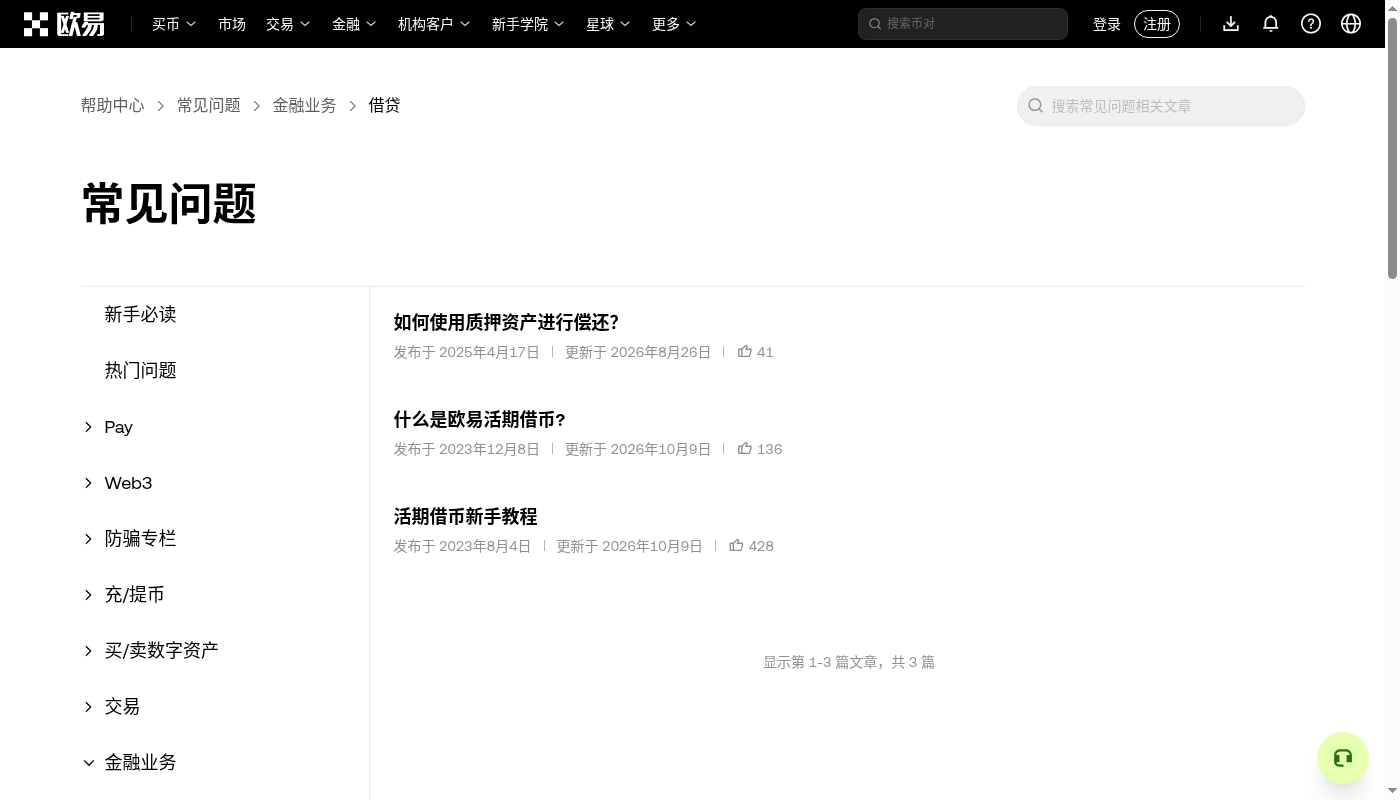Image resolution: width=1400 pixels, height=800 pixels.
Task: Open the language globe icon
Action: coord(1351,24)
